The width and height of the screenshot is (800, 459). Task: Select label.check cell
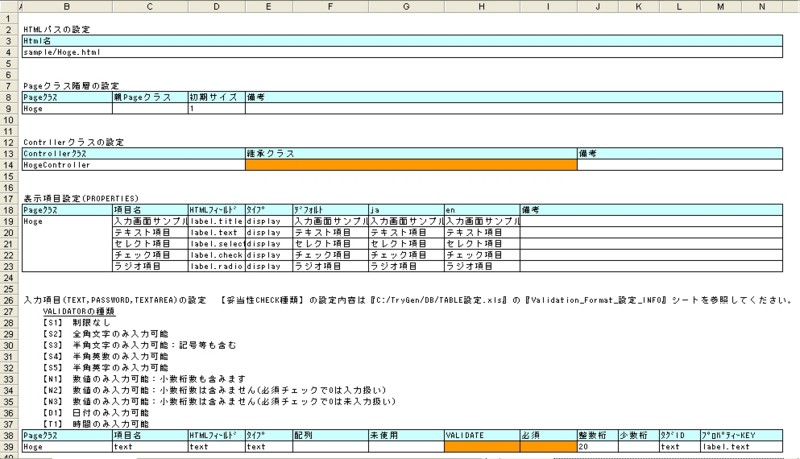click(x=217, y=255)
